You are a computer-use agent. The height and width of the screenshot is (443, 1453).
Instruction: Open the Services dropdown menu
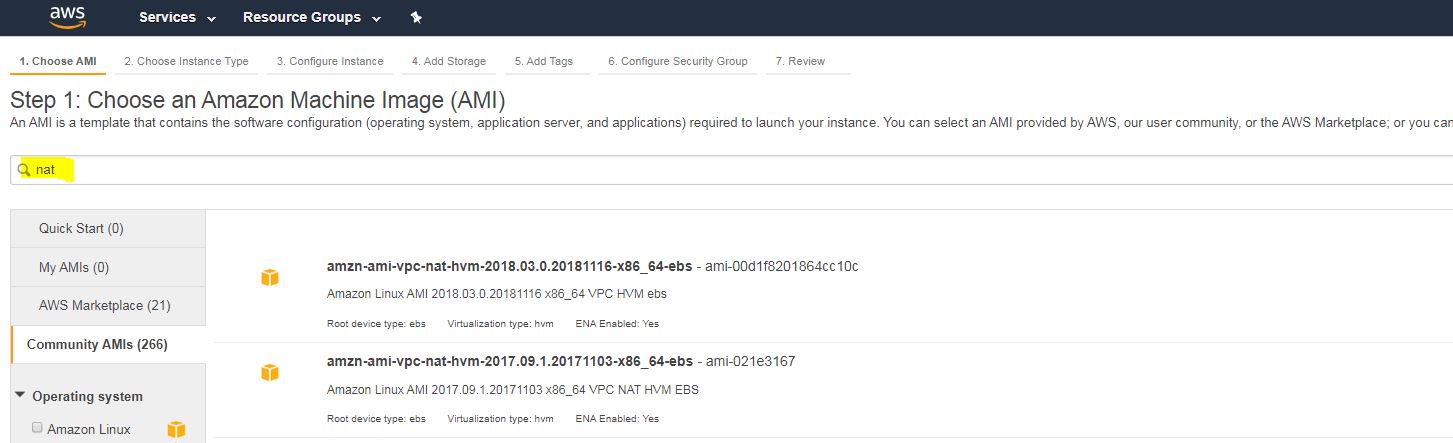[x=177, y=18]
